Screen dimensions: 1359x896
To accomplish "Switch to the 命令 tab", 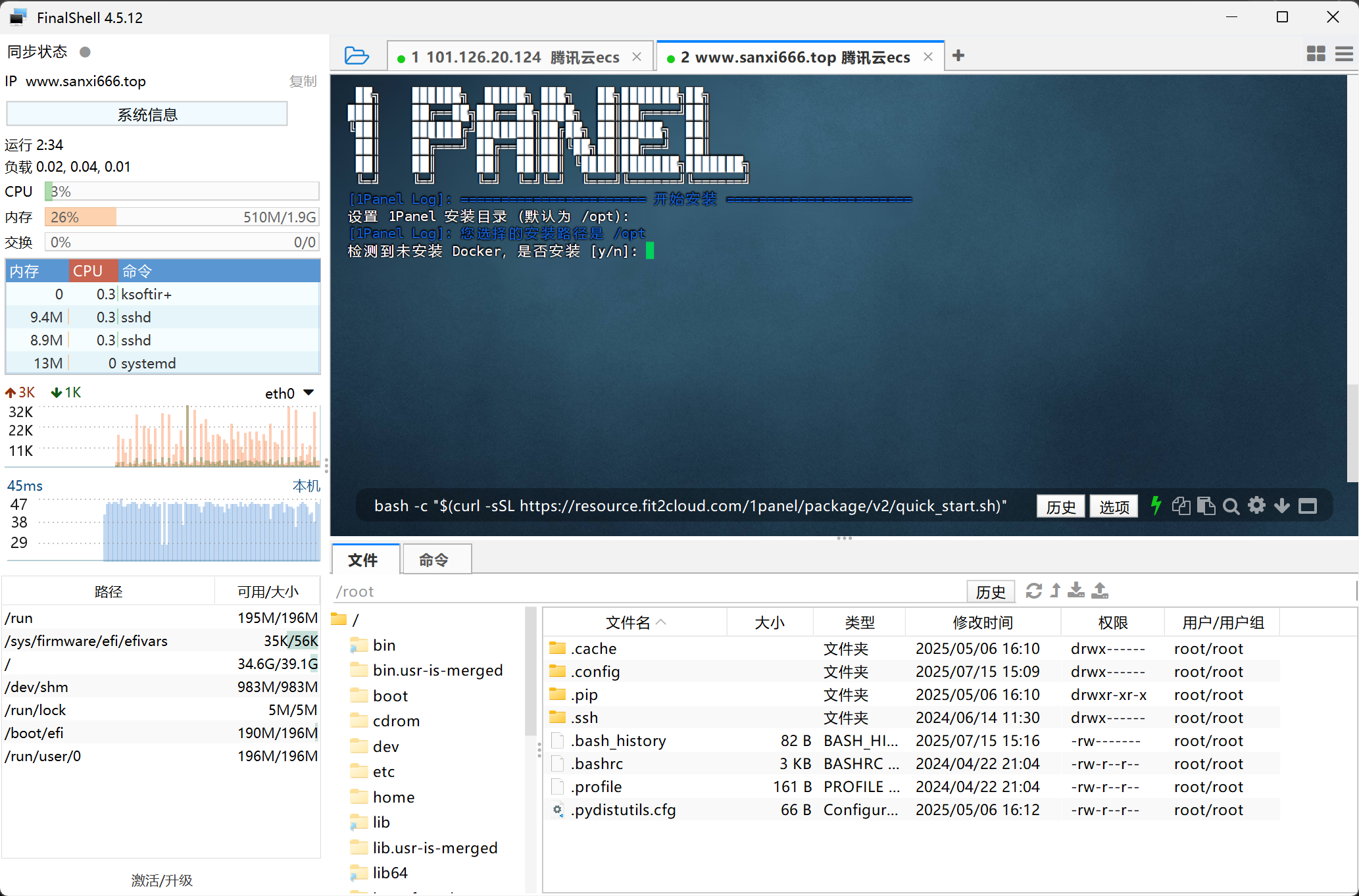I will [x=434, y=560].
